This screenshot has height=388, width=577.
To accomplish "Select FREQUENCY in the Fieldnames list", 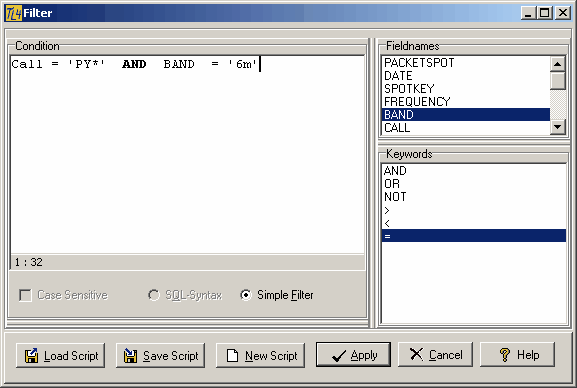I will pos(466,102).
